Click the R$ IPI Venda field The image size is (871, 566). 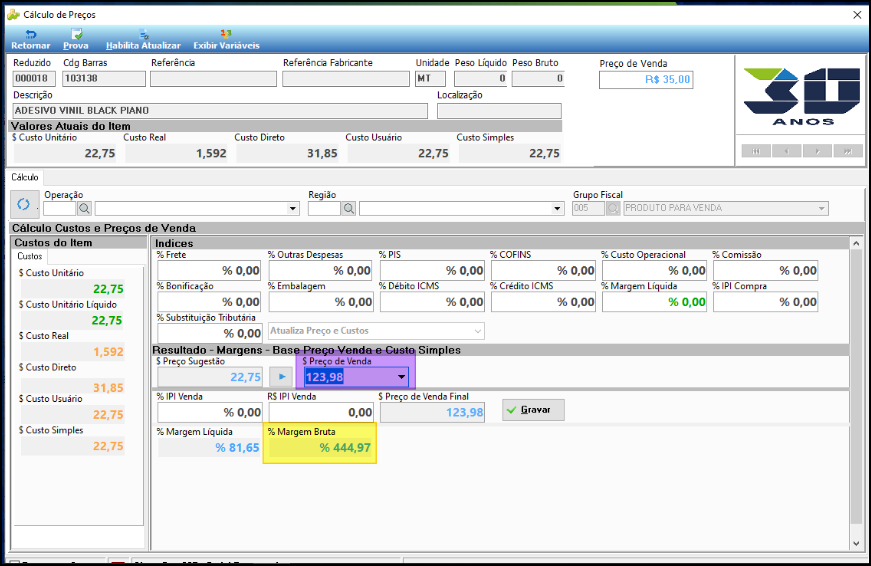coord(321,412)
